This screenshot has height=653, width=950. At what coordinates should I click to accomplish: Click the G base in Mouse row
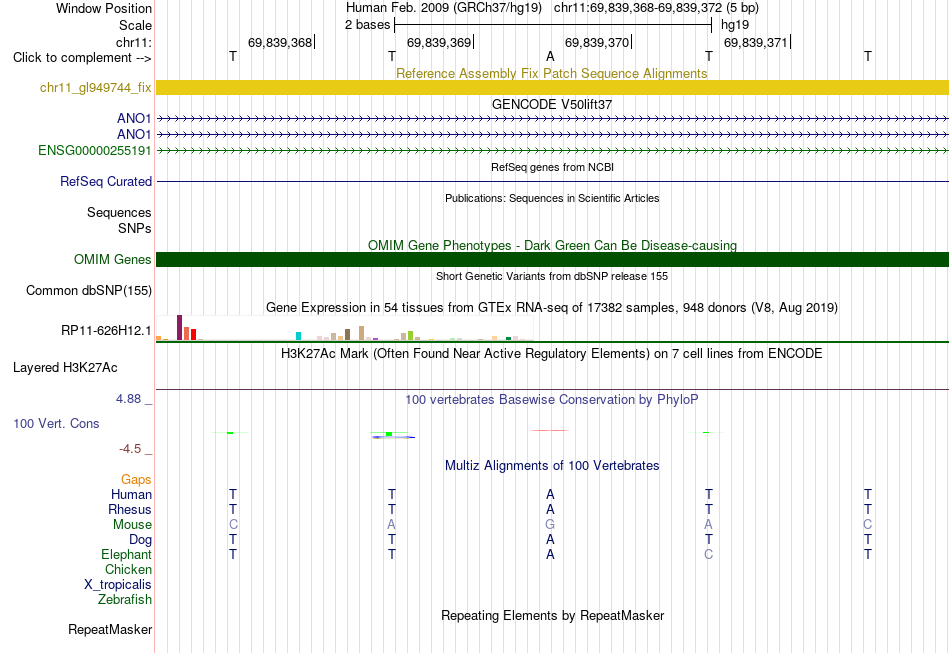[x=550, y=525]
